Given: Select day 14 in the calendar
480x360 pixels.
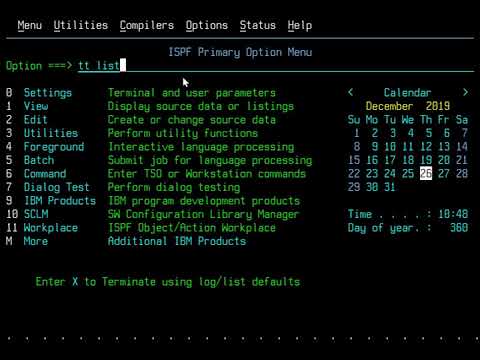Looking at the screenshot, I should 462,147.
